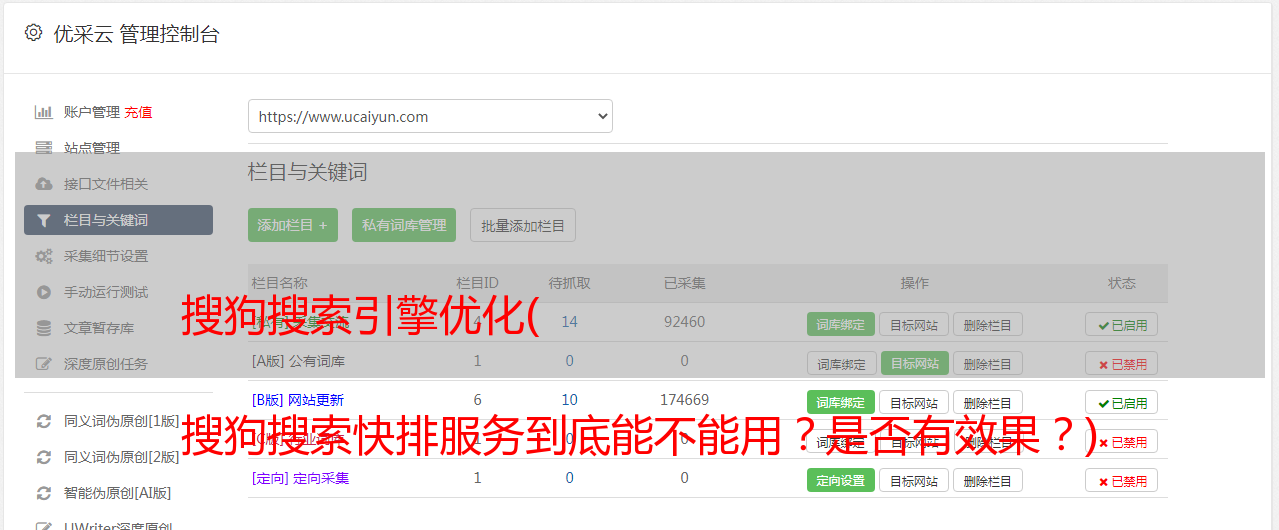
Task: Open the [A版] 公有词库 column link
Action: tap(298, 361)
